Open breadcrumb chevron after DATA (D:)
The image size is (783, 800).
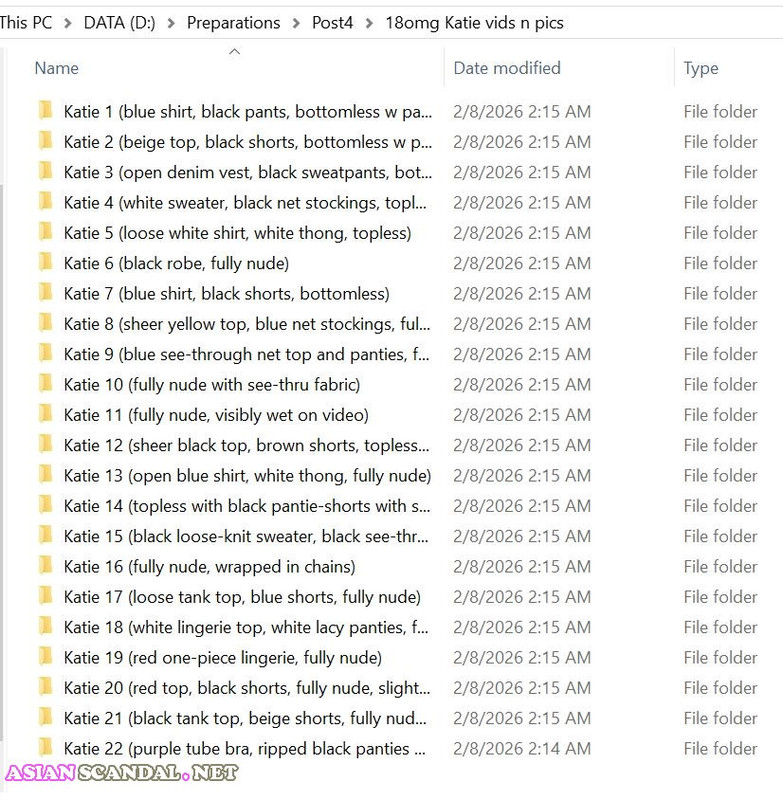171,23
